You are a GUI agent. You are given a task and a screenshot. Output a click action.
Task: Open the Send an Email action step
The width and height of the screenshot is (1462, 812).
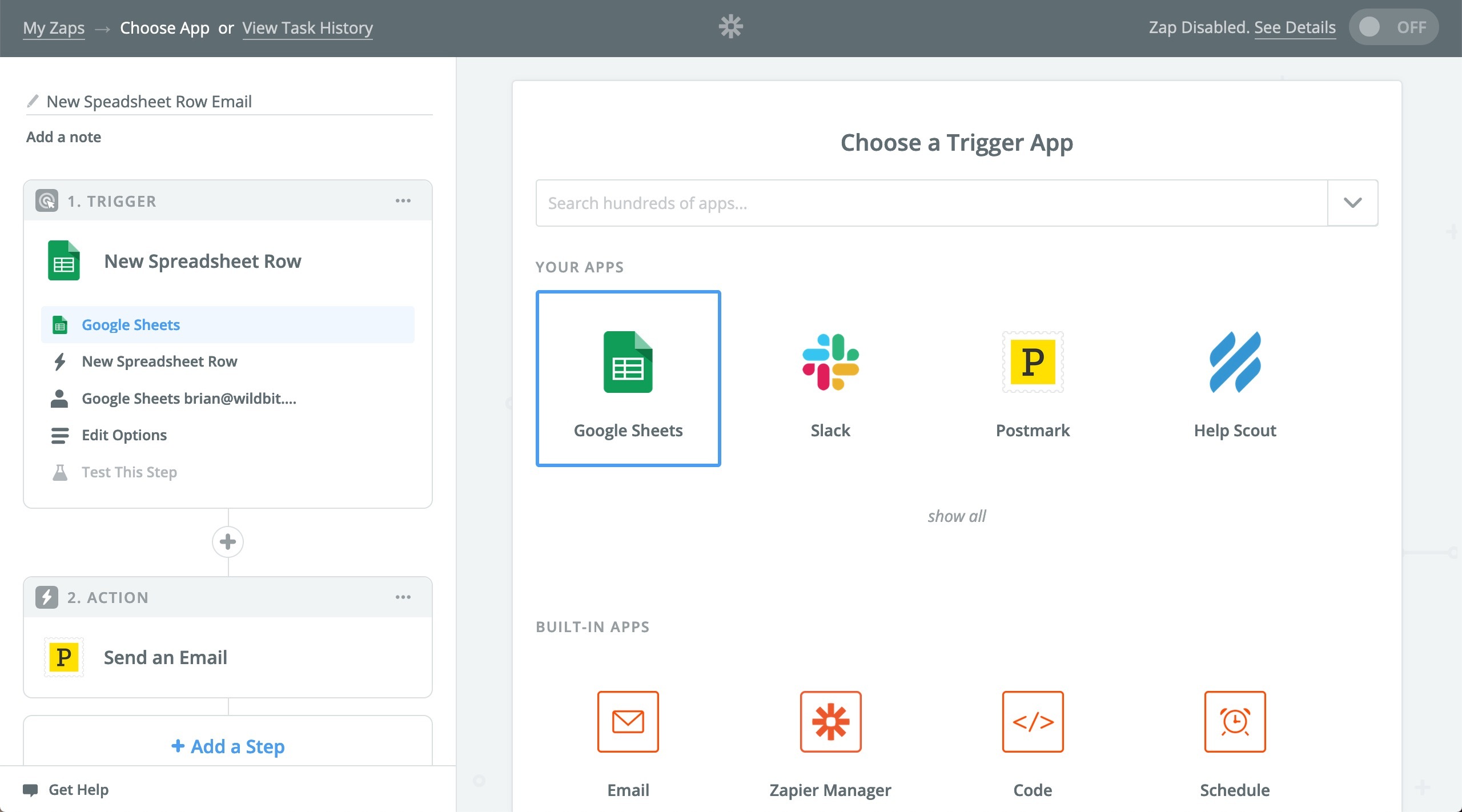coord(228,657)
